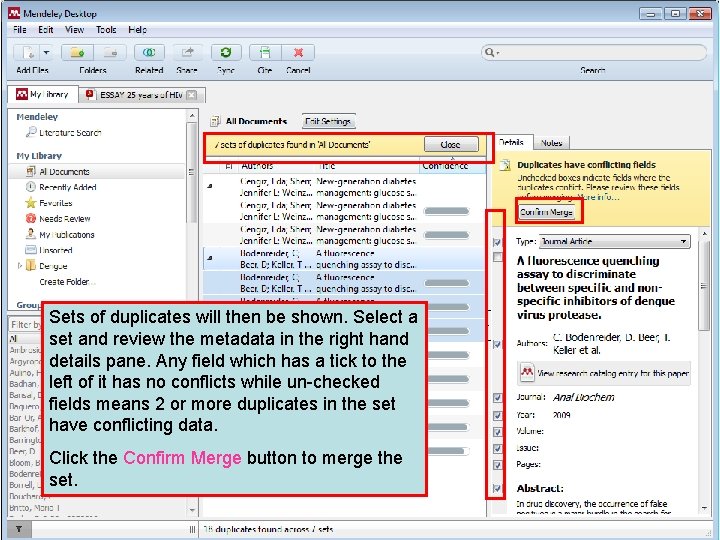Close the ESSAY document tab
Viewport: 720px width, 540px height.
192,95
